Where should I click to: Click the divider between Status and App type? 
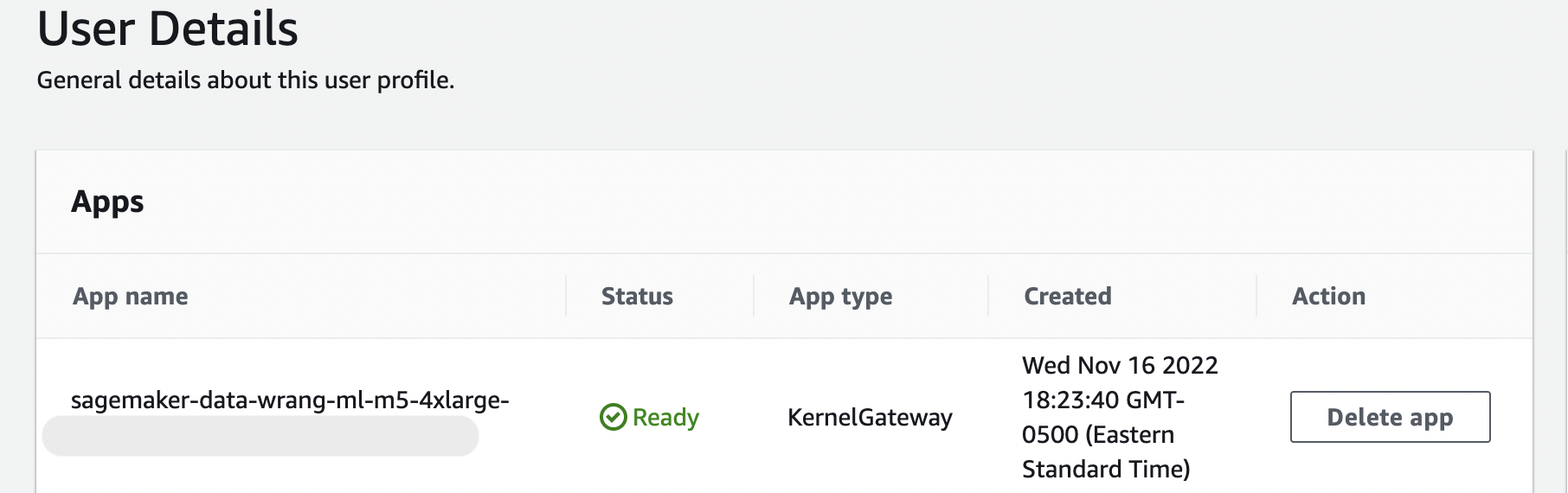(x=754, y=296)
